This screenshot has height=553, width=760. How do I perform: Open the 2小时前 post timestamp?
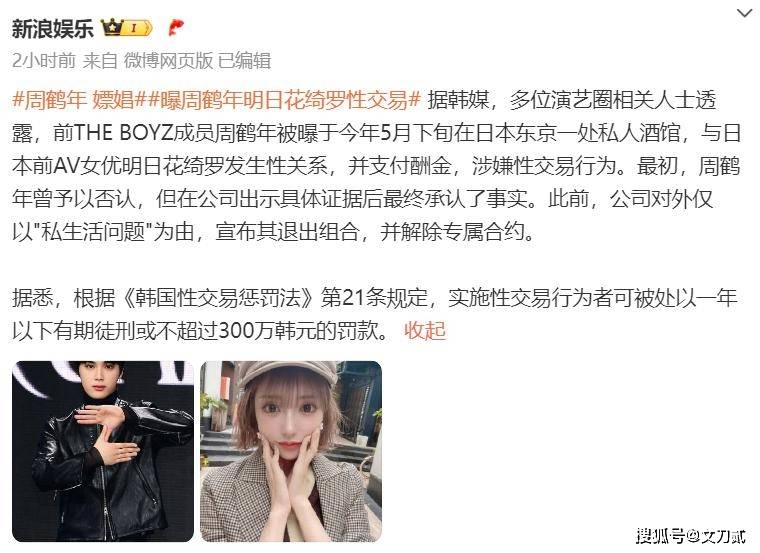[x=44, y=61]
